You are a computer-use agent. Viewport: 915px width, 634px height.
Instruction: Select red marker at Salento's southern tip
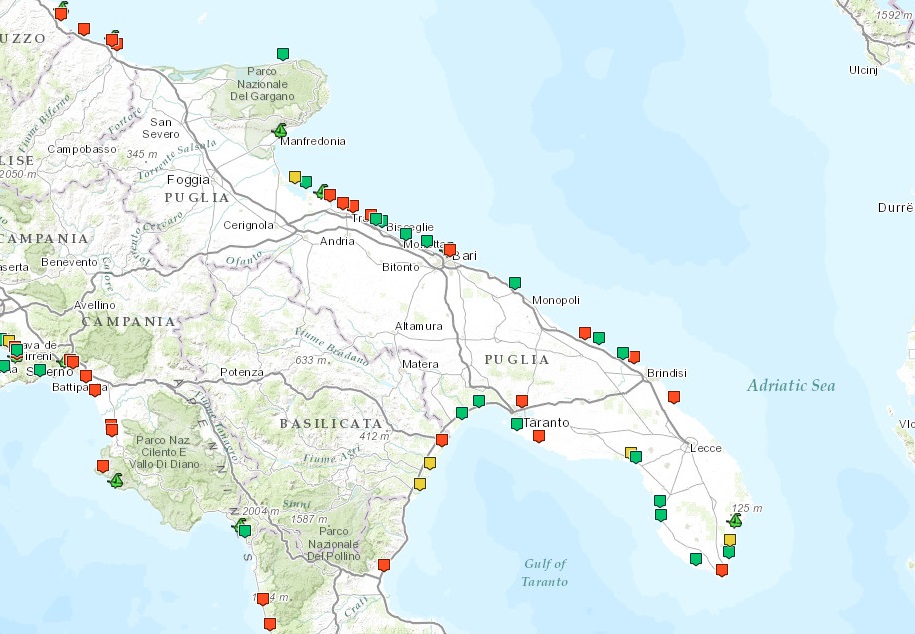tap(722, 570)
